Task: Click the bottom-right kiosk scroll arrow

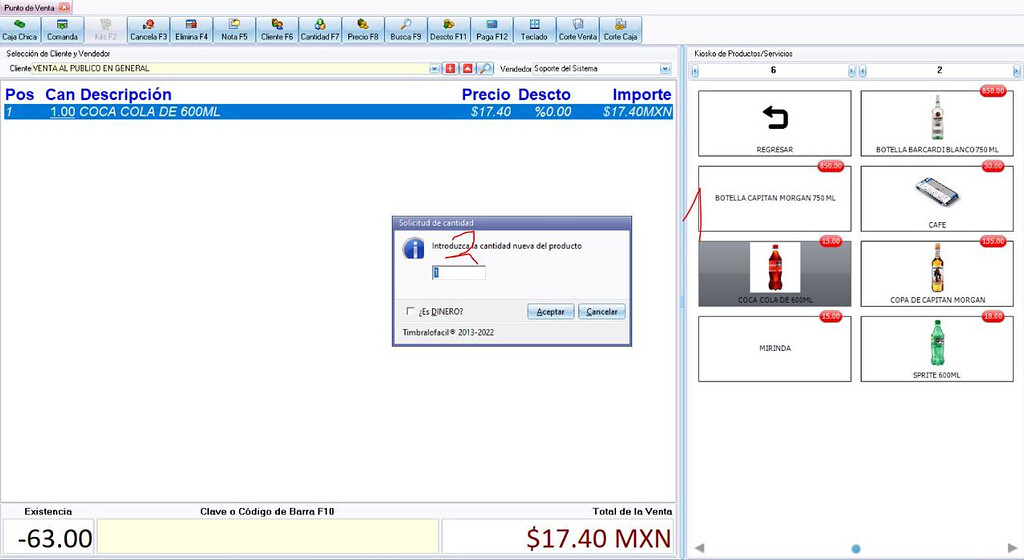Action: pyautogui.click(x=1013, y=548)
